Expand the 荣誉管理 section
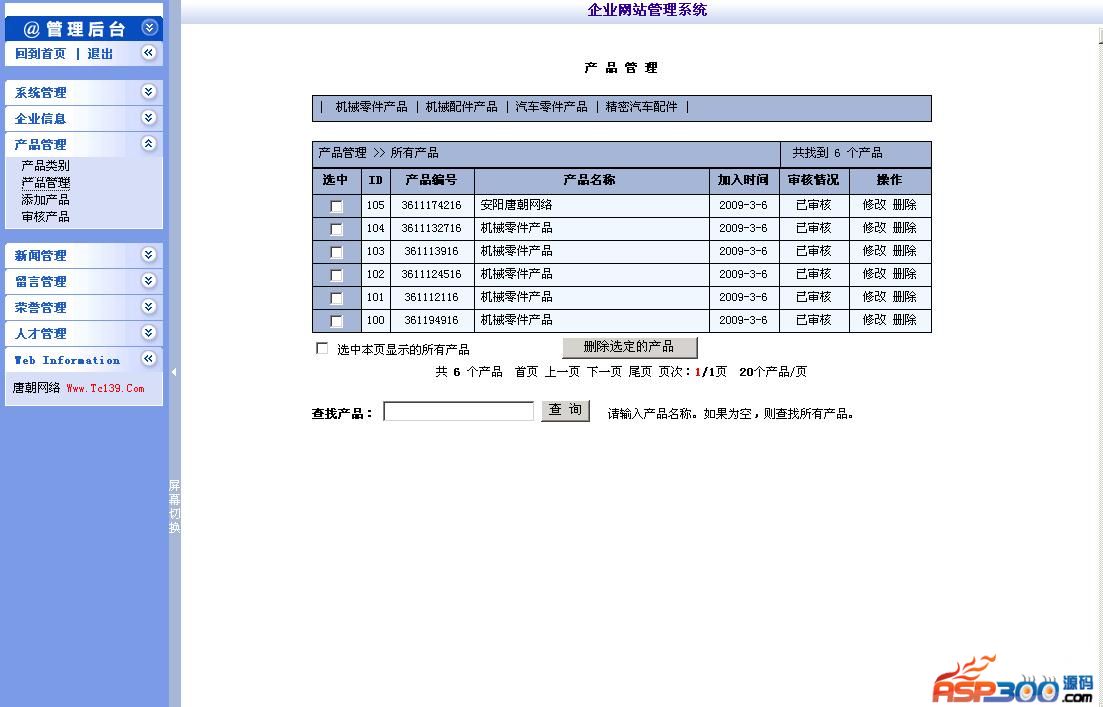 (148, 307)
